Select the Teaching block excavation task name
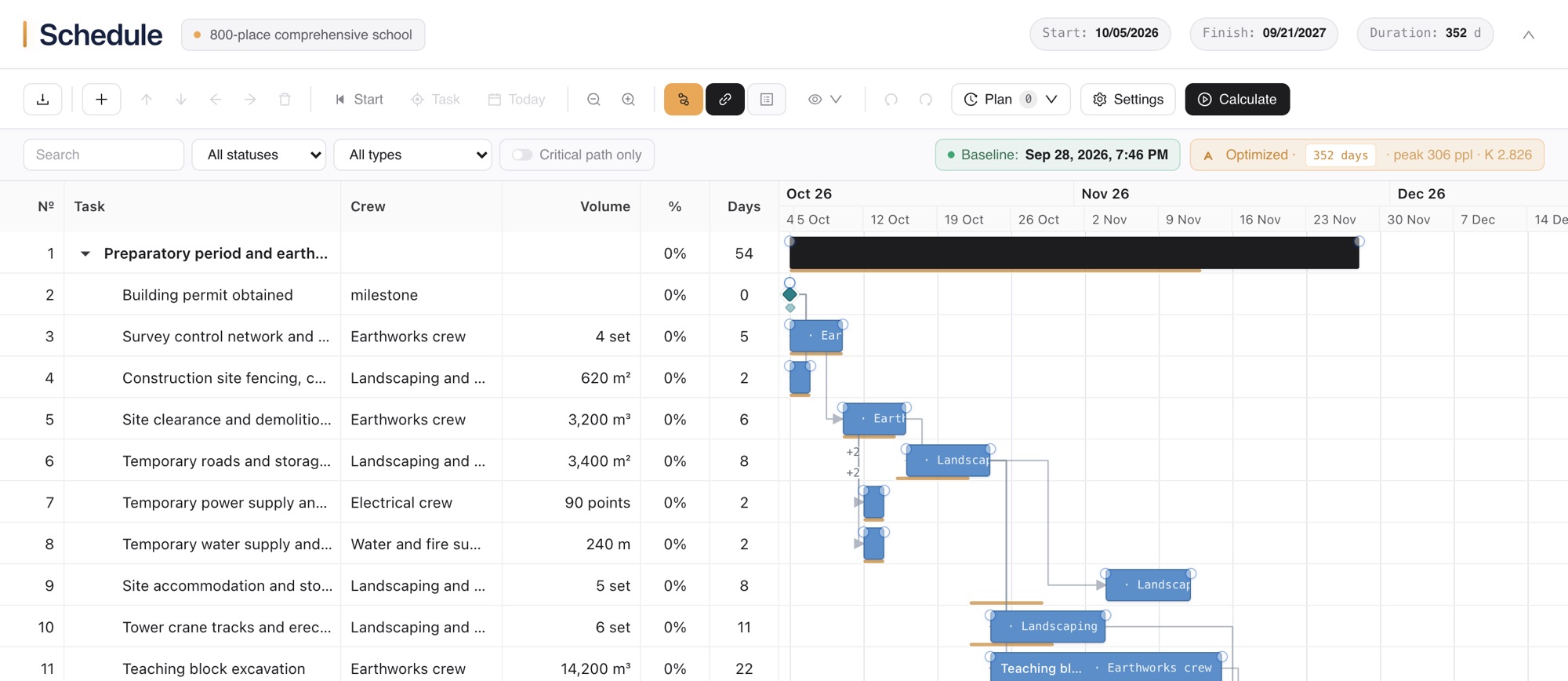Image resolution: width=1568 pixels, height=681 pixels. [214, 668]
